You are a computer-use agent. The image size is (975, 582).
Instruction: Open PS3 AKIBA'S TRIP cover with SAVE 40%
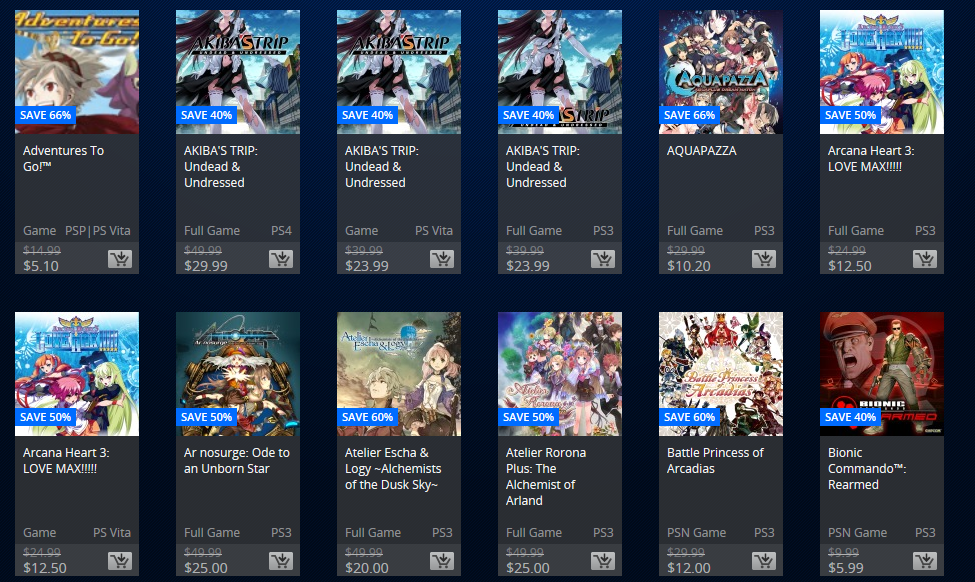point(560,72)
